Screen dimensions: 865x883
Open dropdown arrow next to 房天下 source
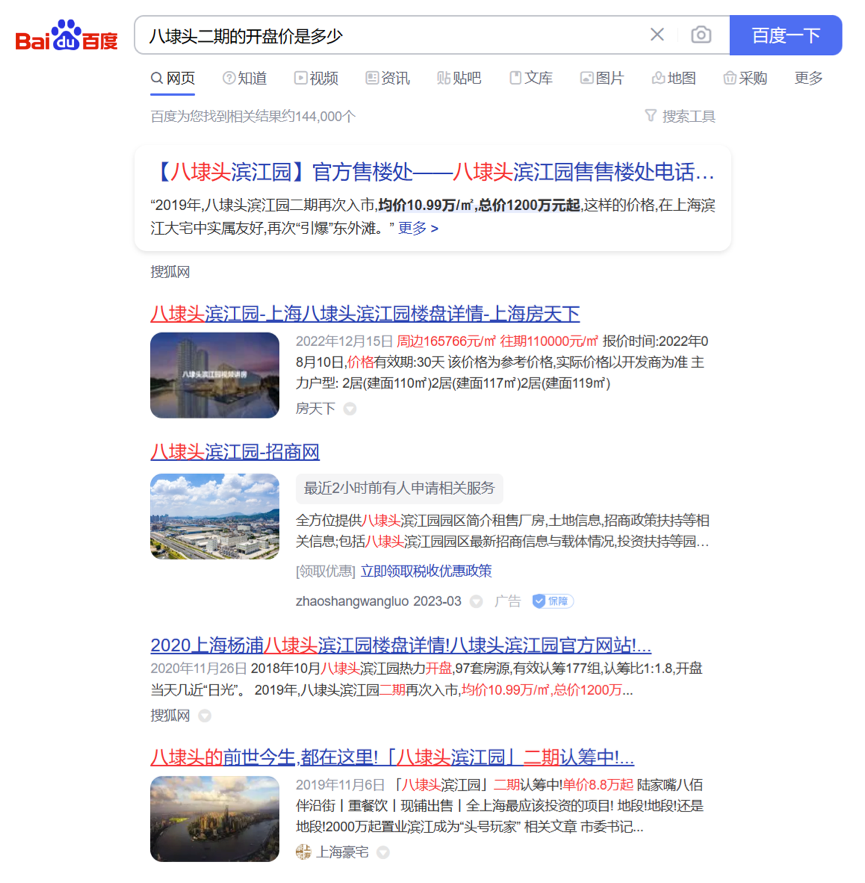click(x=350, y=409)
